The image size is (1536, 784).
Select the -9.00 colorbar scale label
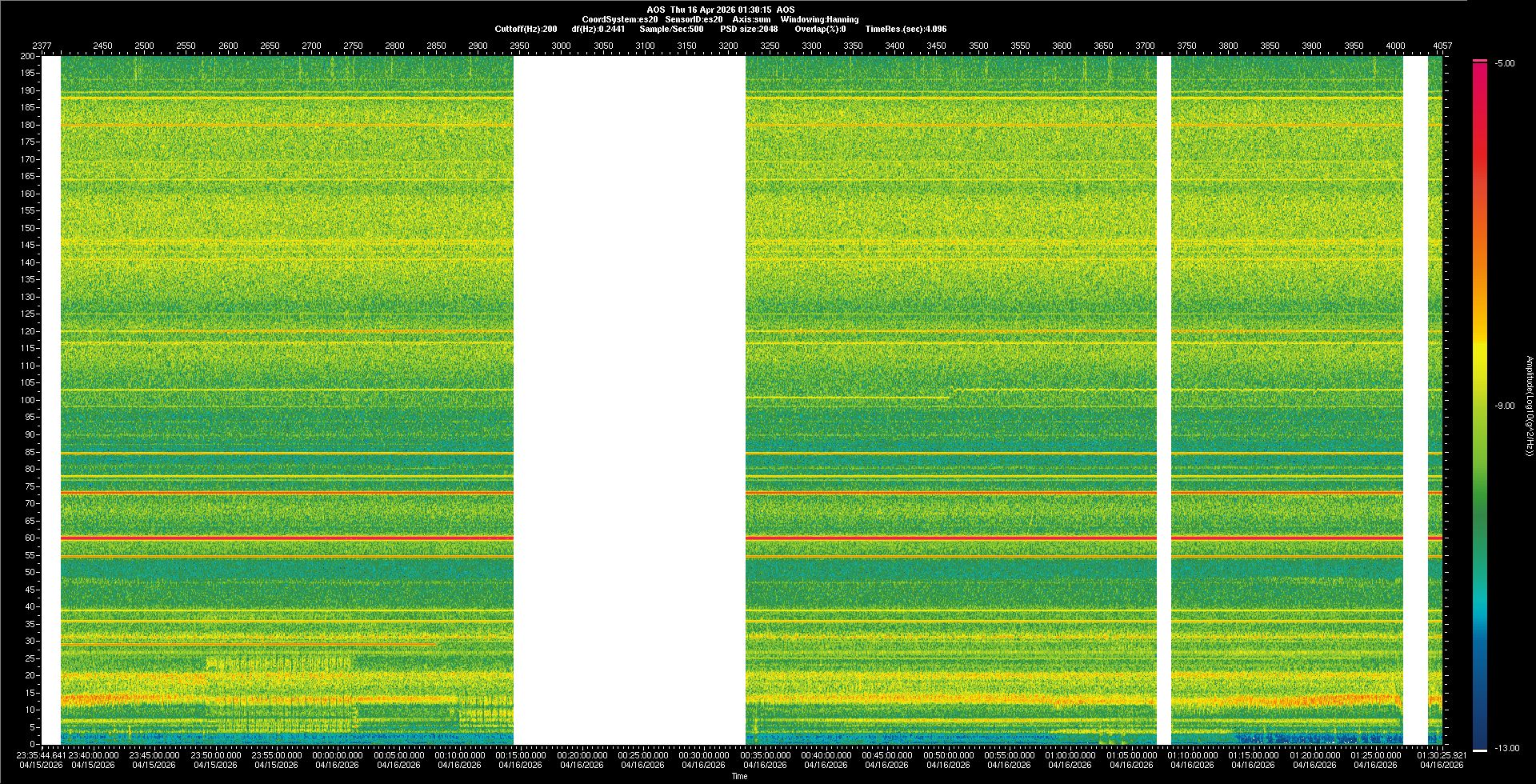click(1505, 406)
